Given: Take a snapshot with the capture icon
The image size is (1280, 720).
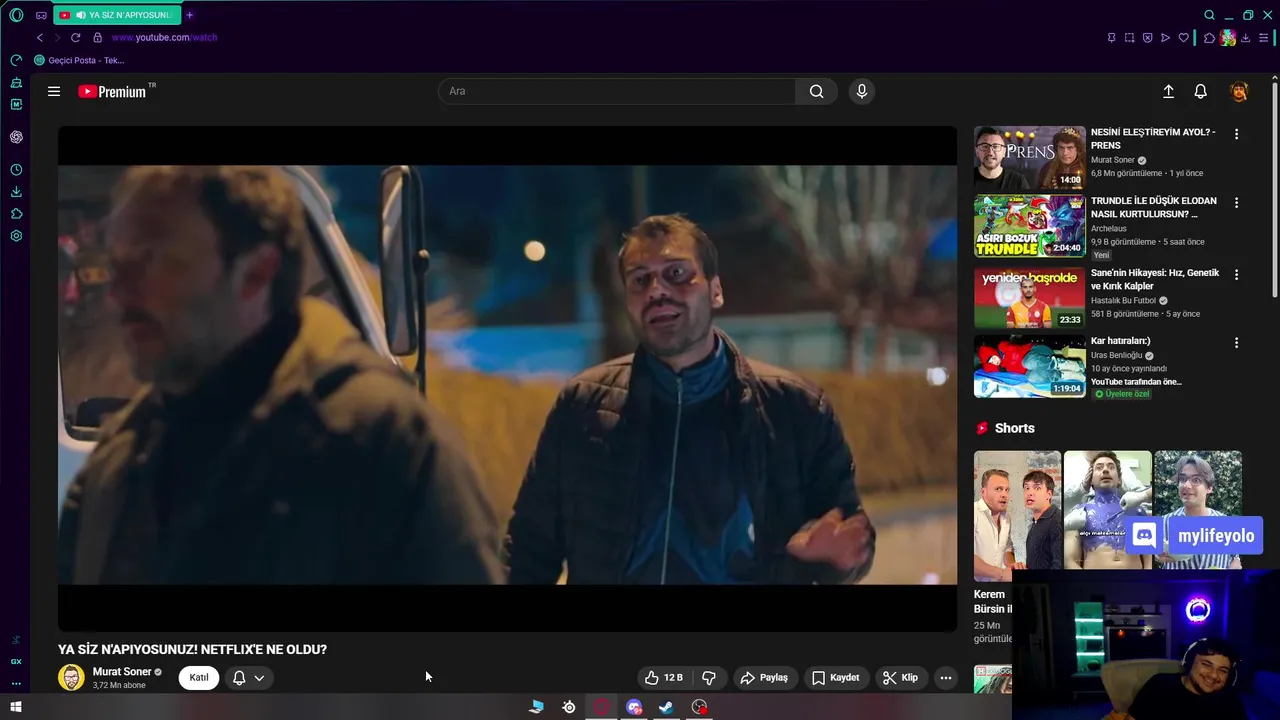Looking at the screenshot, I should point(1129,37).
